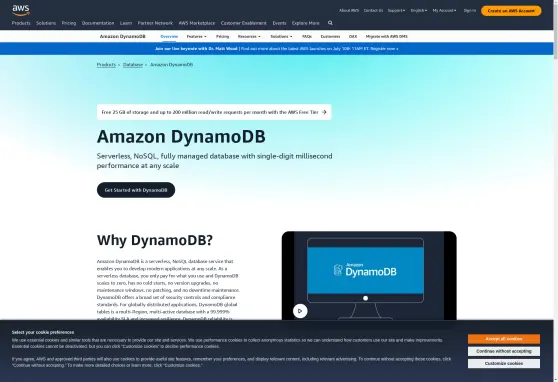Image resolution: width=558 pixels, height=382 pixels.
Task: Click the DynamoDB video thumbnail
Action: click(x=369, y=276)
